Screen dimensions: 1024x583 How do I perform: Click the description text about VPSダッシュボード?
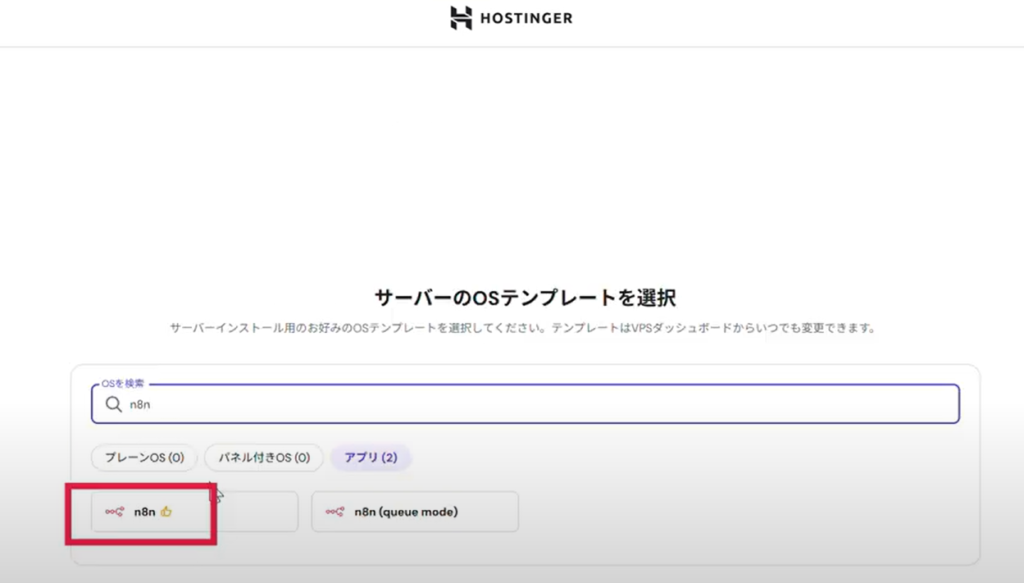coord(523,328)
